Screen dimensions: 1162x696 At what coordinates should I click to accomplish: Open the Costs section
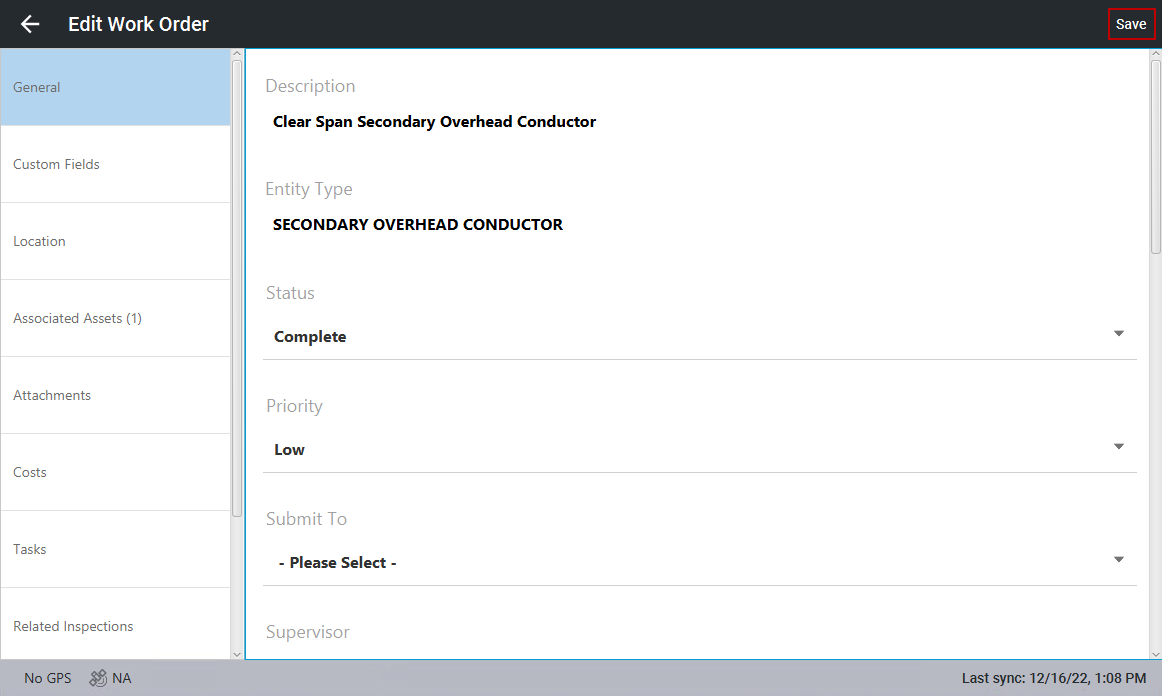tap(115, 472)
